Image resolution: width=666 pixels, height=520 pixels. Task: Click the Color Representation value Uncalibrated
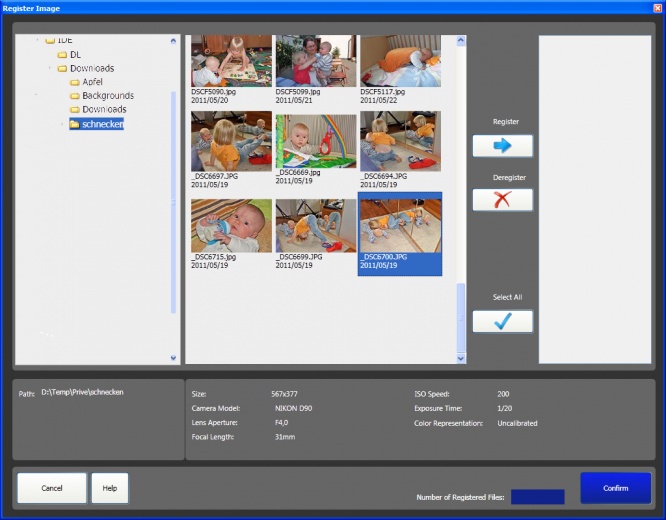[x=517, y=423]
